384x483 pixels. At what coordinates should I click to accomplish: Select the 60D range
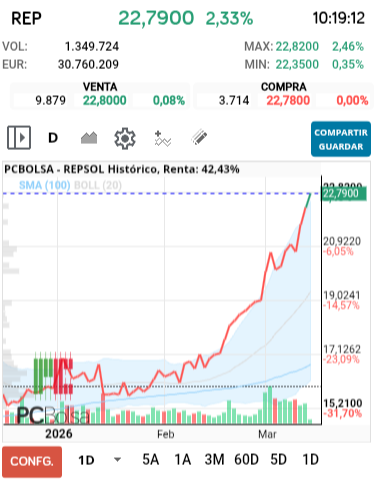pos(246,460)
